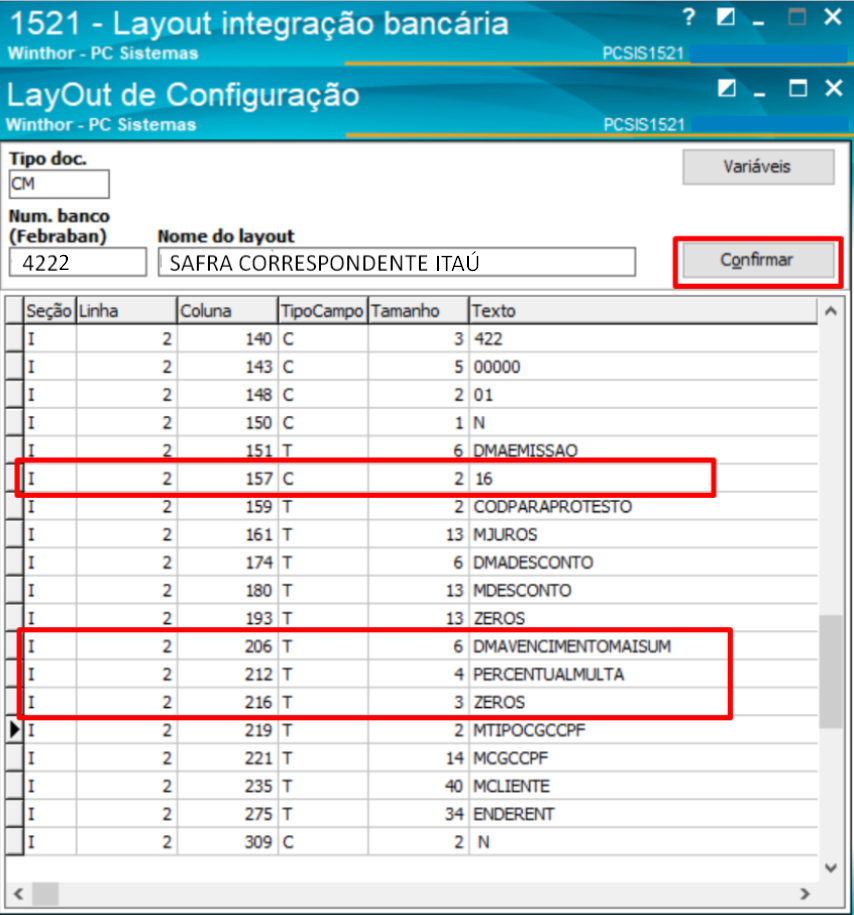Click the Texto cell 01 in column 148 row
This screenshot has width=854, height=915.
point(643,395)
